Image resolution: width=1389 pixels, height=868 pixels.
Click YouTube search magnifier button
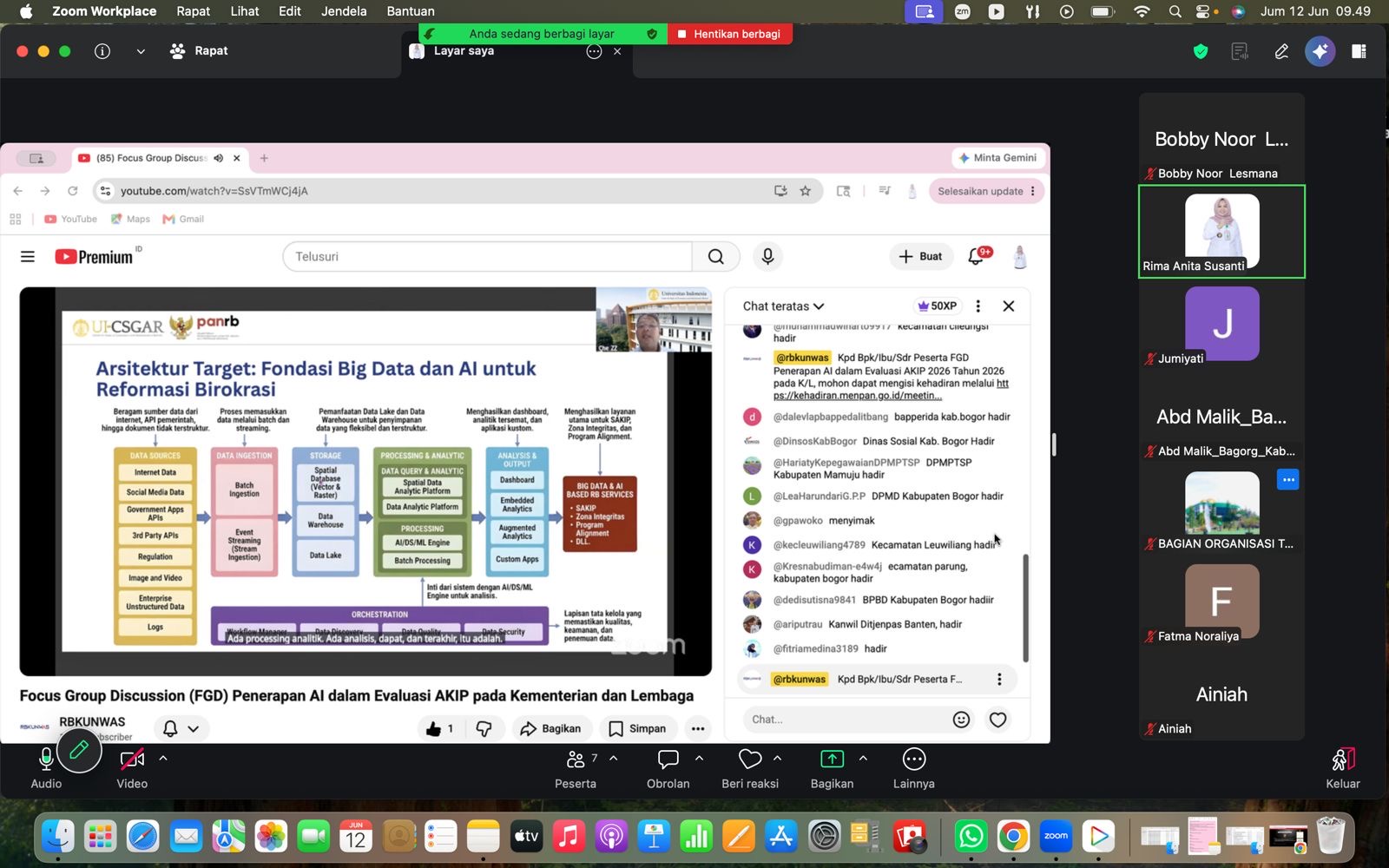[715, 256]
